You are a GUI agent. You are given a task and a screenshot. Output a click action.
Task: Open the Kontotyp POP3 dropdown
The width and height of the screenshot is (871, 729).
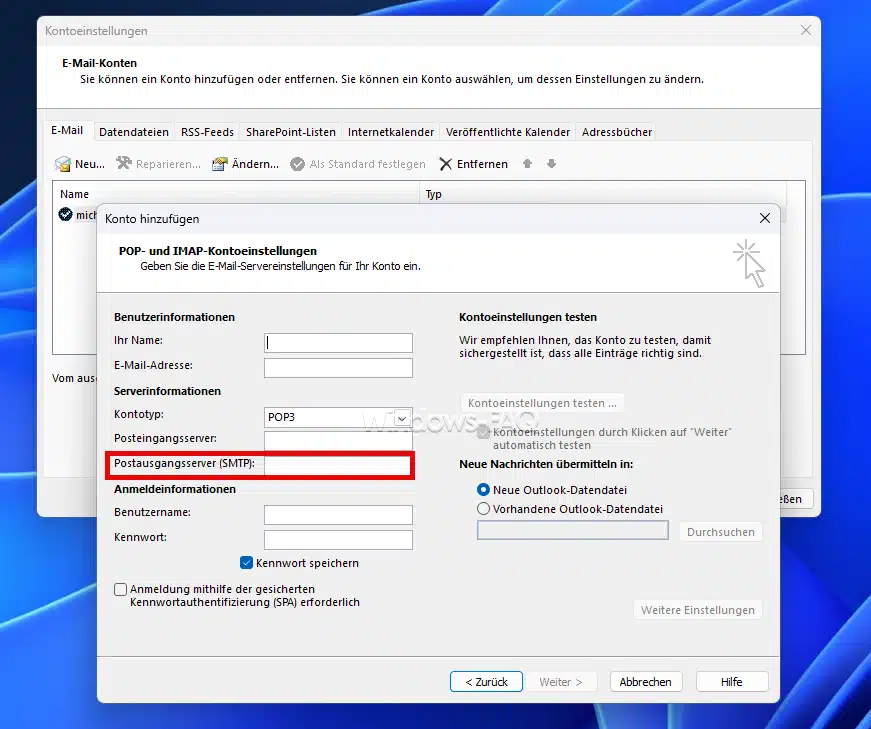(402, 416)
